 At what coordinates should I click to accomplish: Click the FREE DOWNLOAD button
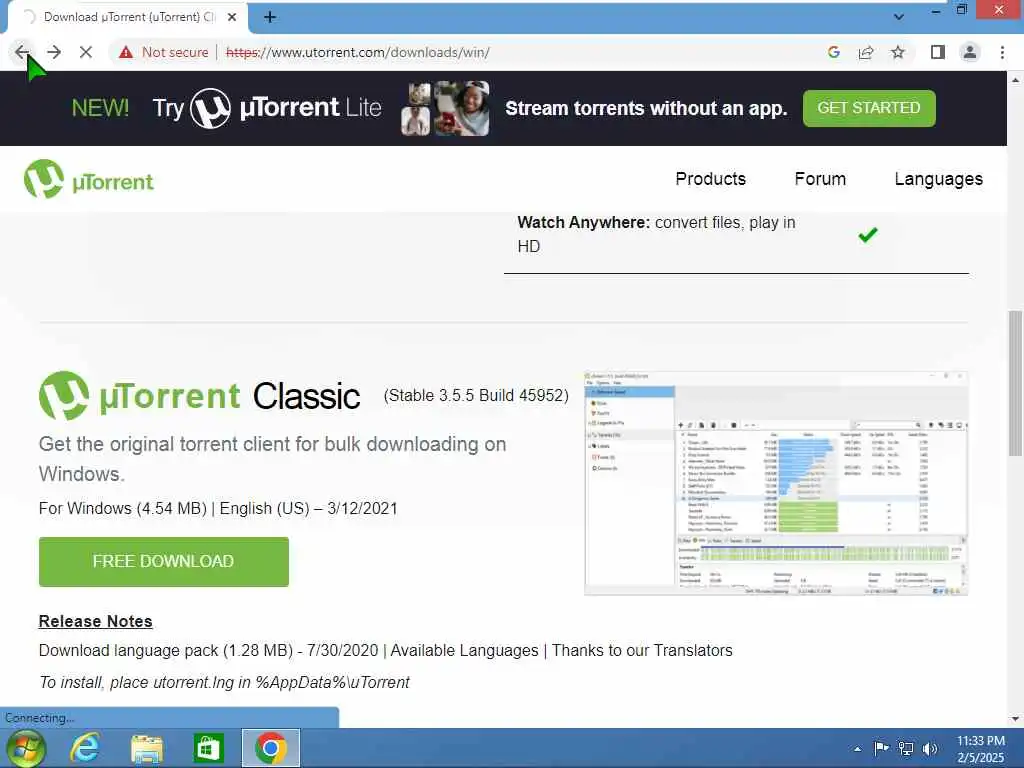point(163,562)
